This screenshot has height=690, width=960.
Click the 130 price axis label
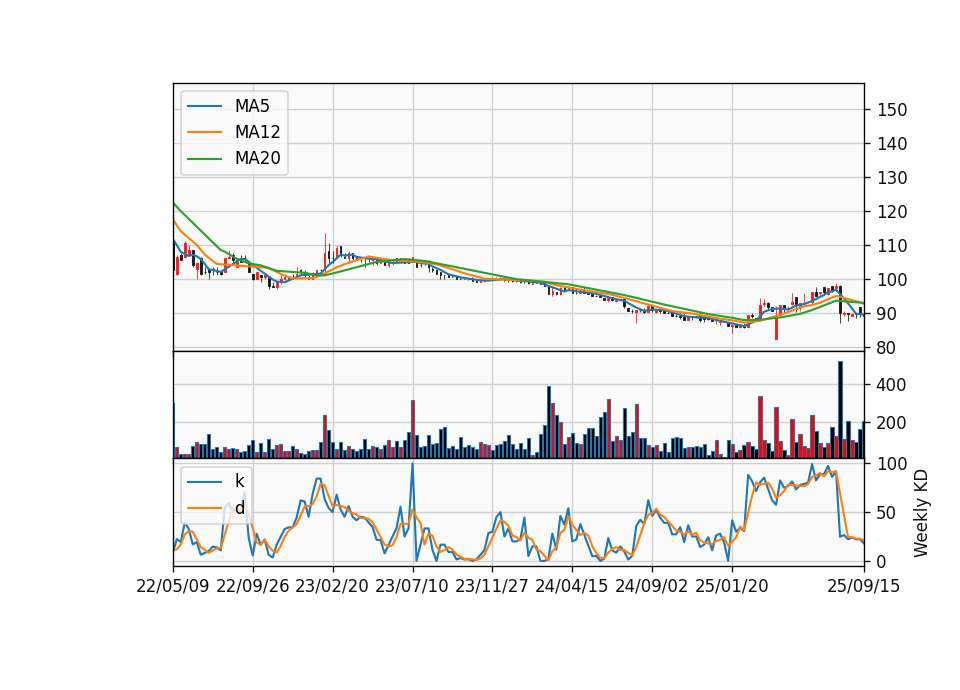click(892, 178)
